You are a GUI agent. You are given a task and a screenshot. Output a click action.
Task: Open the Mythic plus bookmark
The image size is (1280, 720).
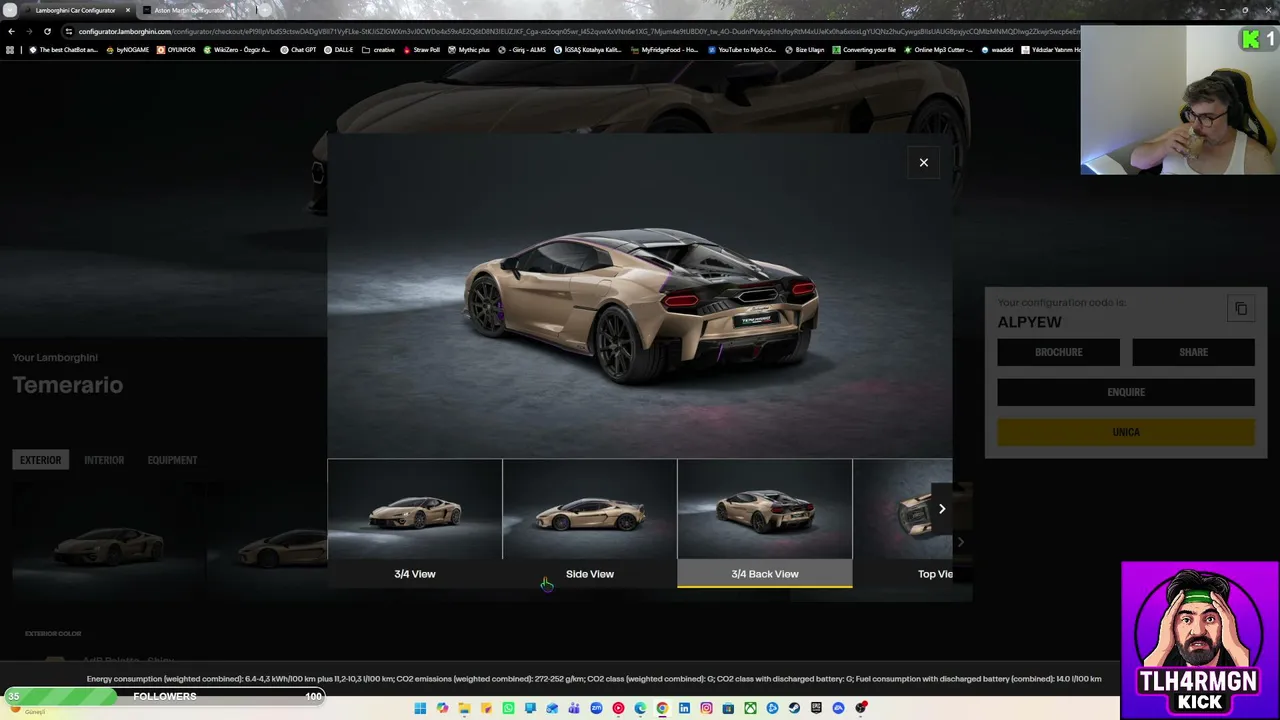click(469, 50)
